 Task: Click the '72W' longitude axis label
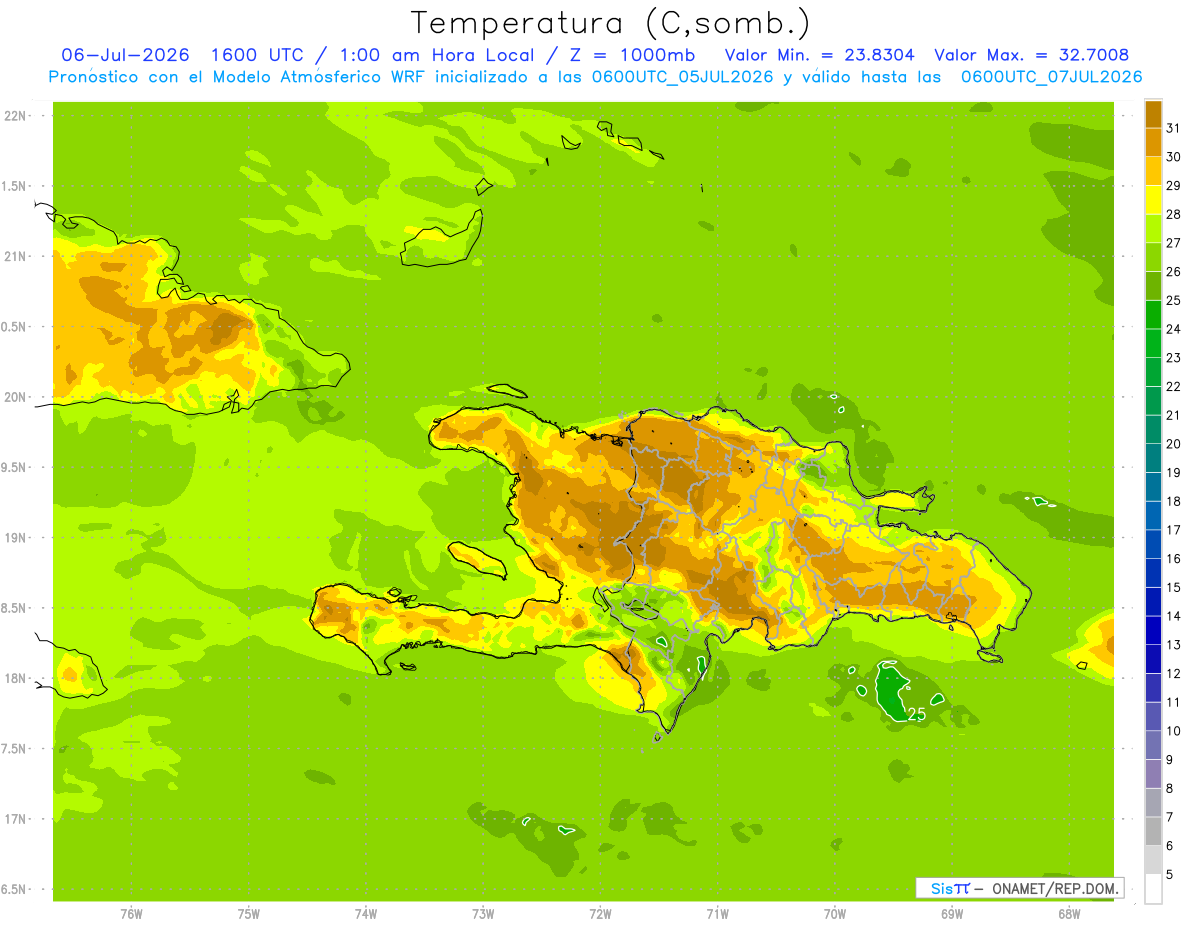[x=600, y=914]
